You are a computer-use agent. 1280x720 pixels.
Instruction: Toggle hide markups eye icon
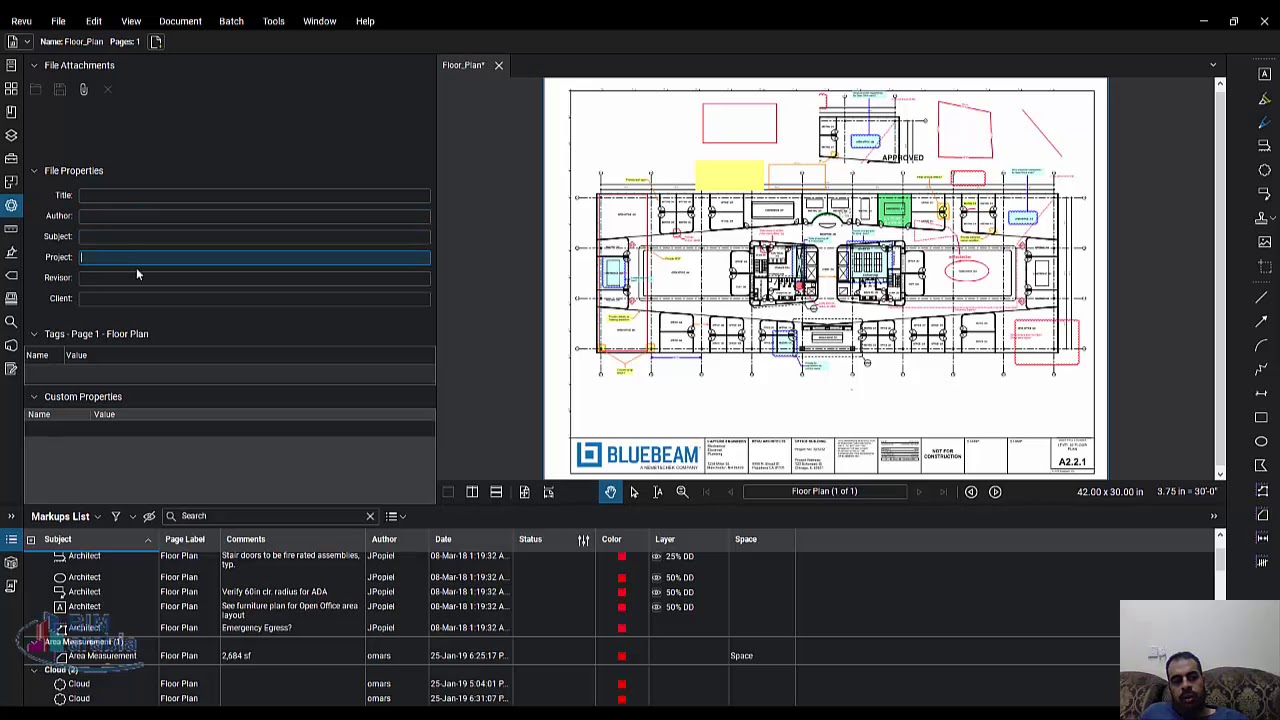pyautogui.click(x=149, y=516)
